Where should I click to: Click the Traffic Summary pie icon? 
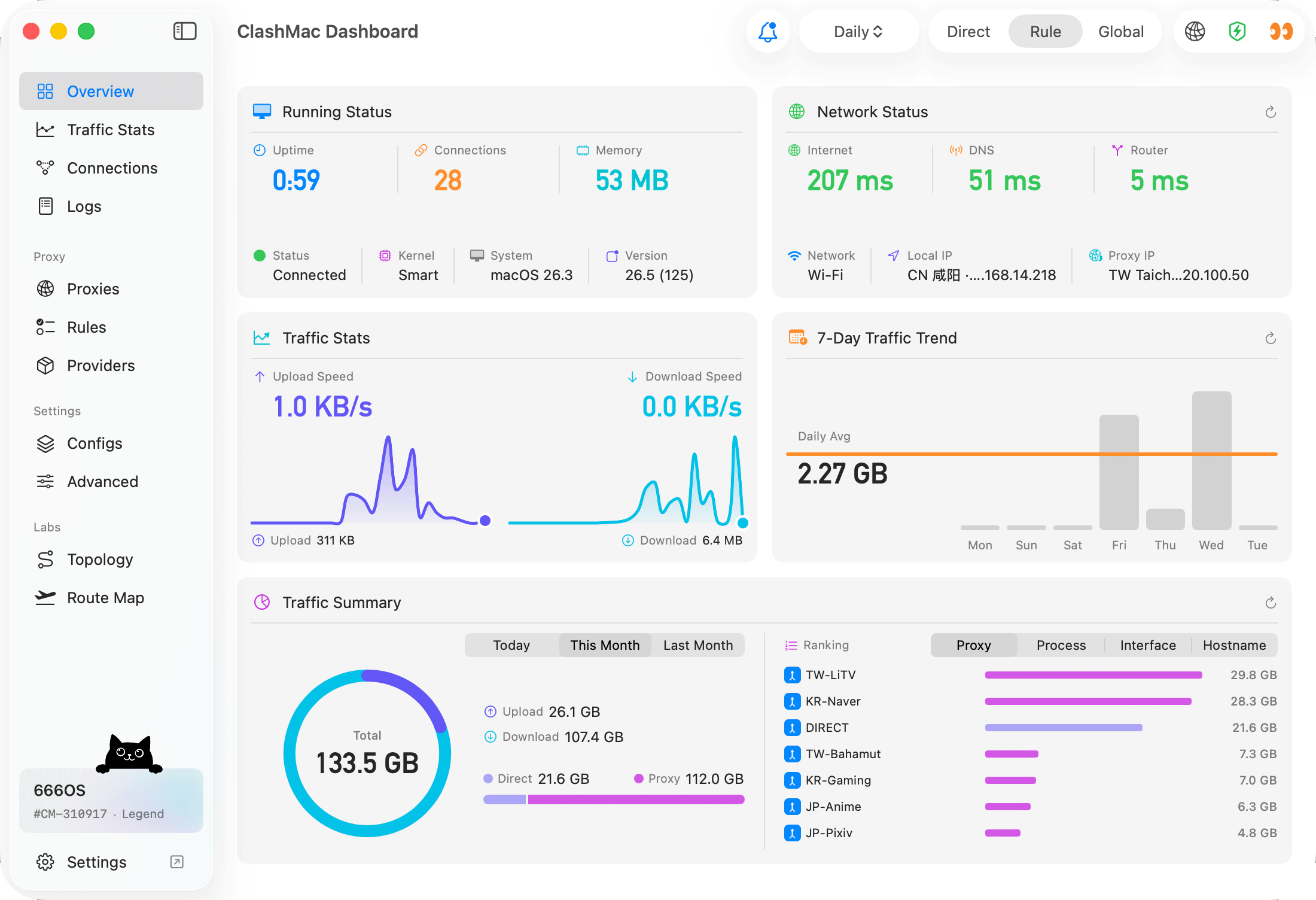[262, 603]
